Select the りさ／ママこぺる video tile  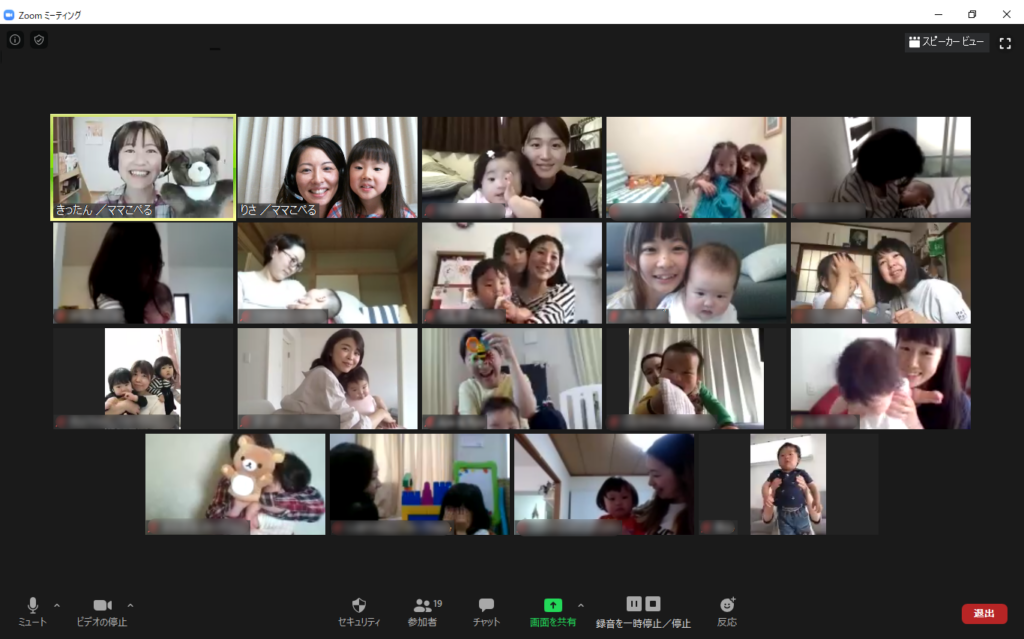[327, 167]
